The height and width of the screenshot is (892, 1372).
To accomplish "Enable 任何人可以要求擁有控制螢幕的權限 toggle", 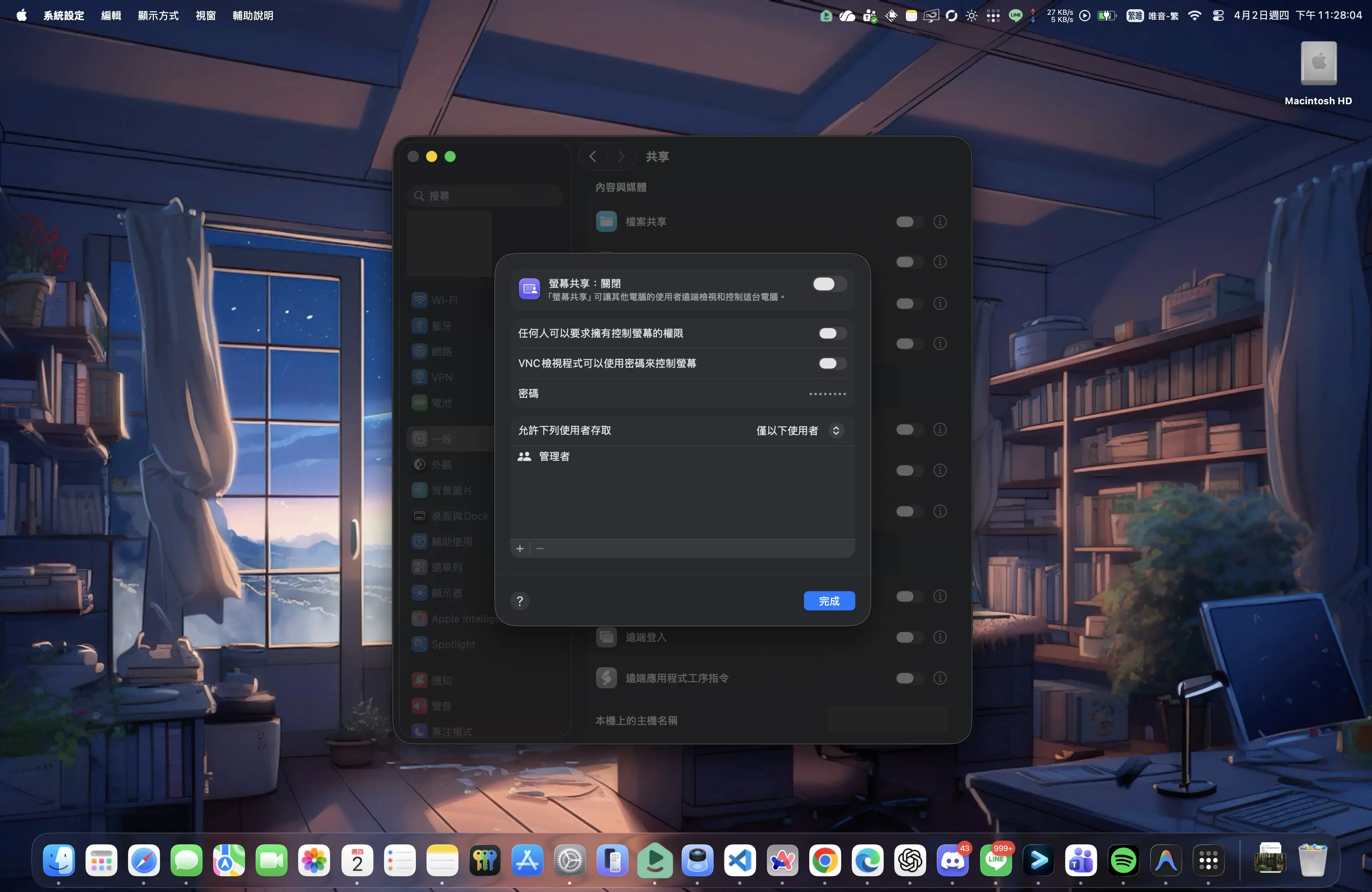I will coord(832,333).
